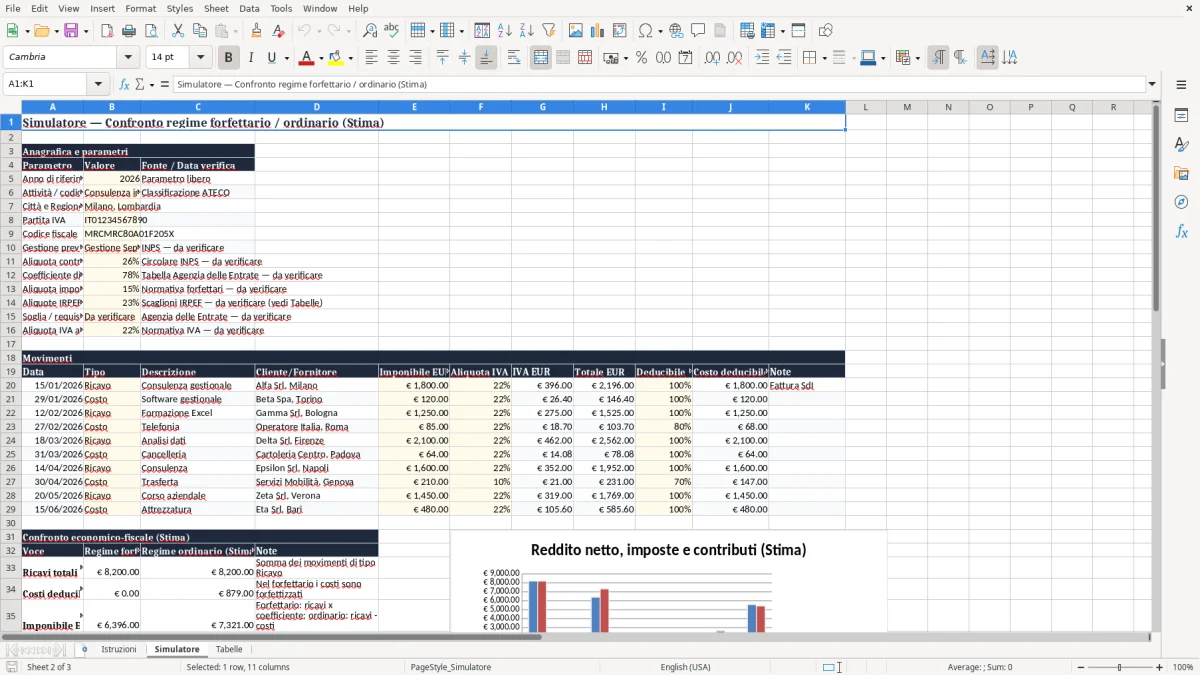Toggle Wrap Text
This screenshot has width=1200, height=675.
(513, 58)
